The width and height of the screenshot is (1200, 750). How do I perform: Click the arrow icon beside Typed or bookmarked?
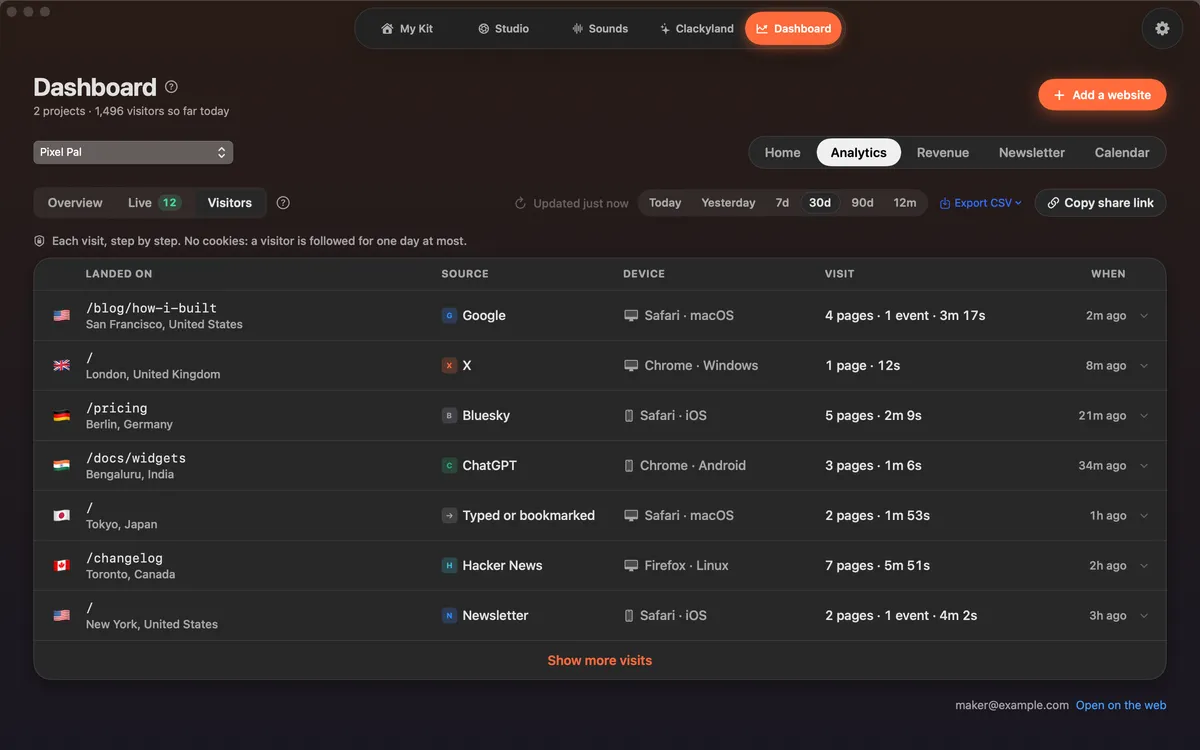coord(449,516)
